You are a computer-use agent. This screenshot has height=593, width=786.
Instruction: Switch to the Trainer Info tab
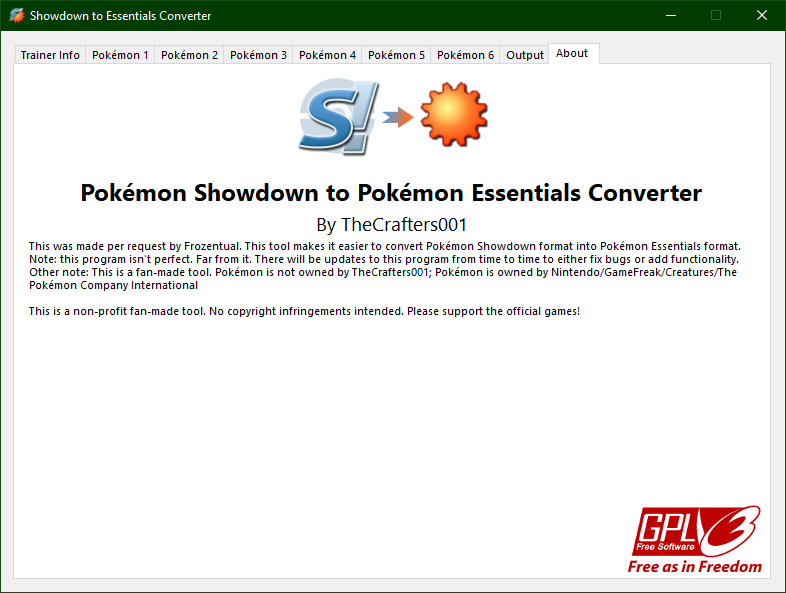tap(50, 55)
